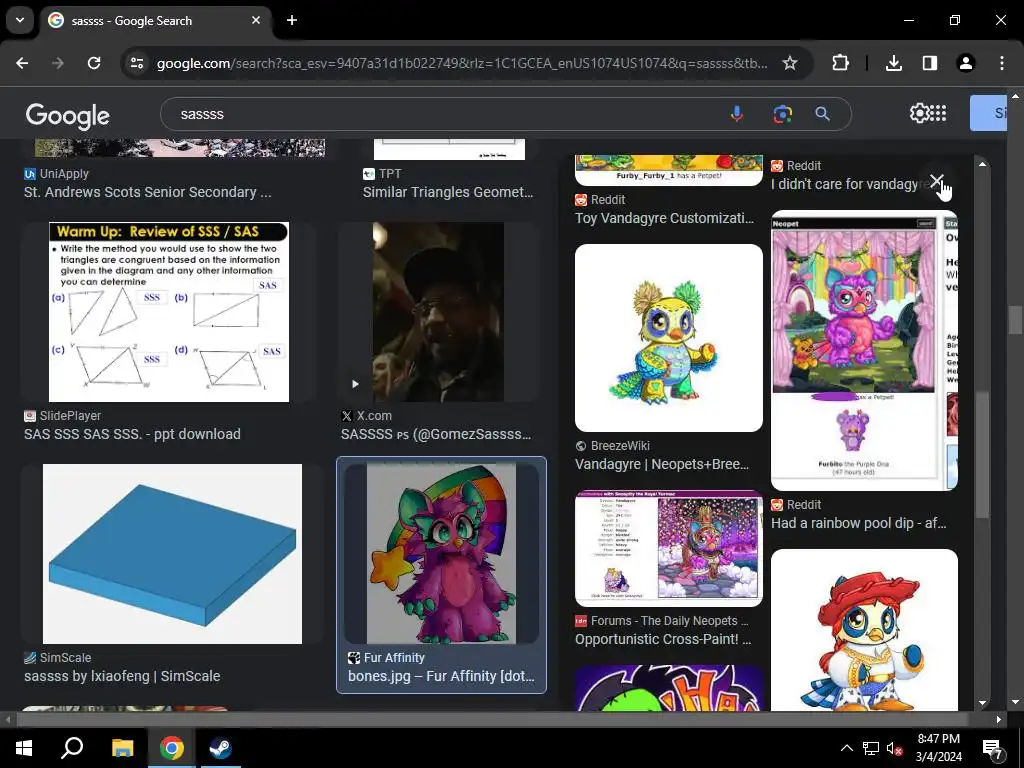Open 'SAS SSS SAS SSS. - ppt download' link

[132, 434]
